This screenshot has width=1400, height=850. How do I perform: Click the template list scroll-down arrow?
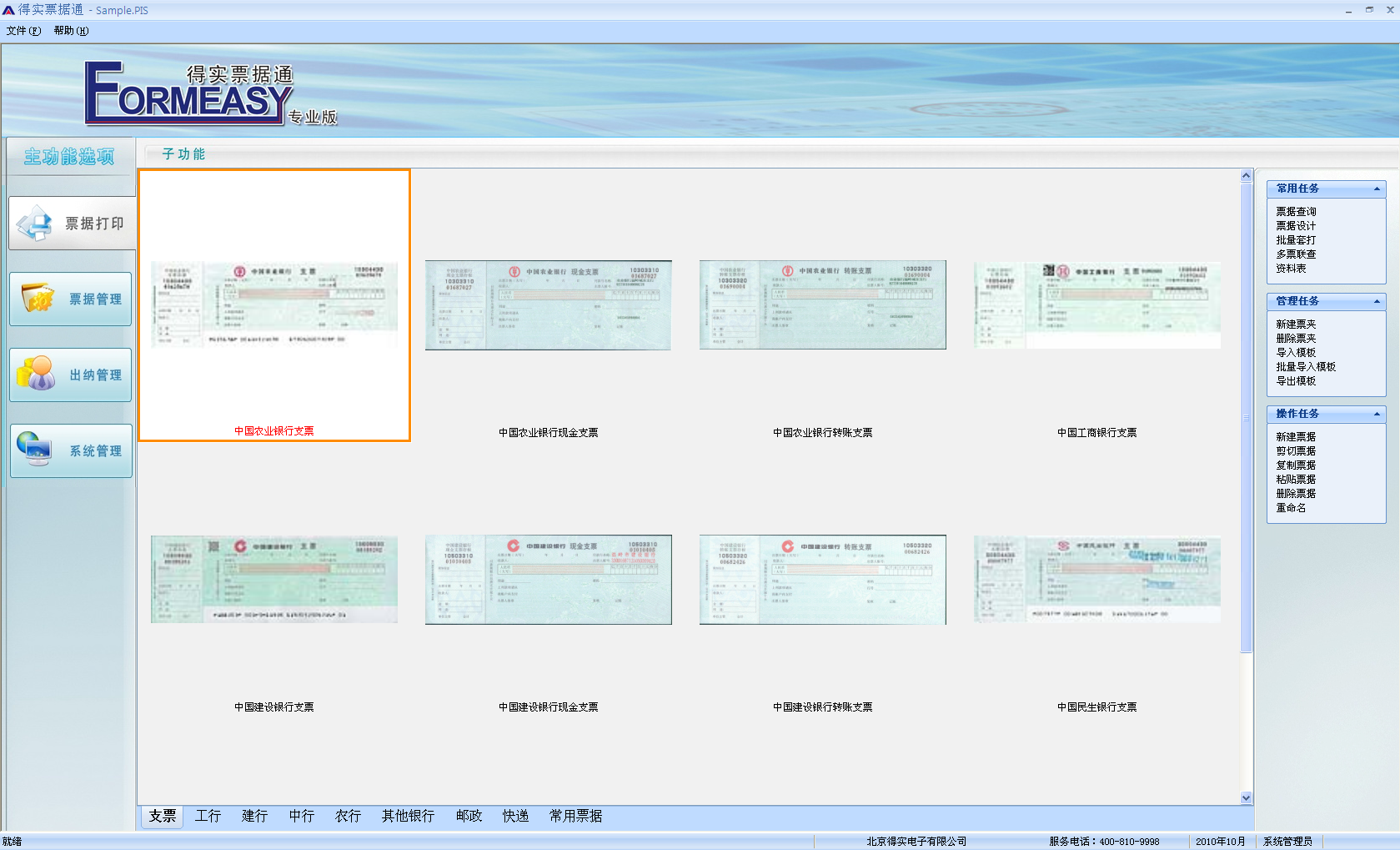1247,798
